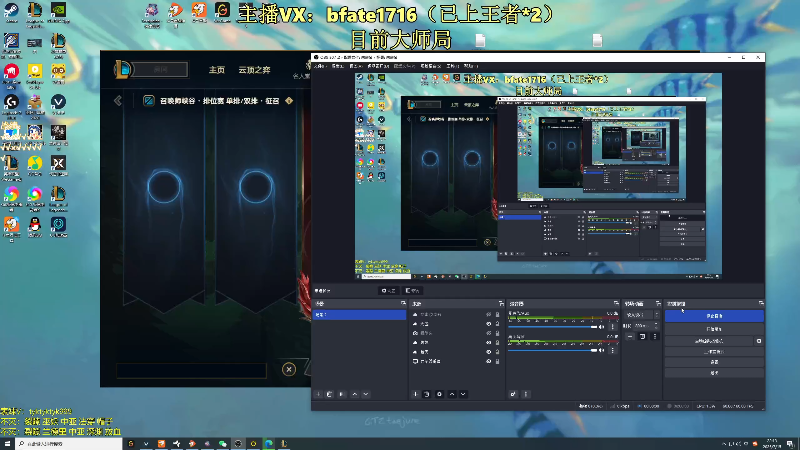
Task: Open OBS 工具 (Tools) menu
Action: tap(453, 66)
